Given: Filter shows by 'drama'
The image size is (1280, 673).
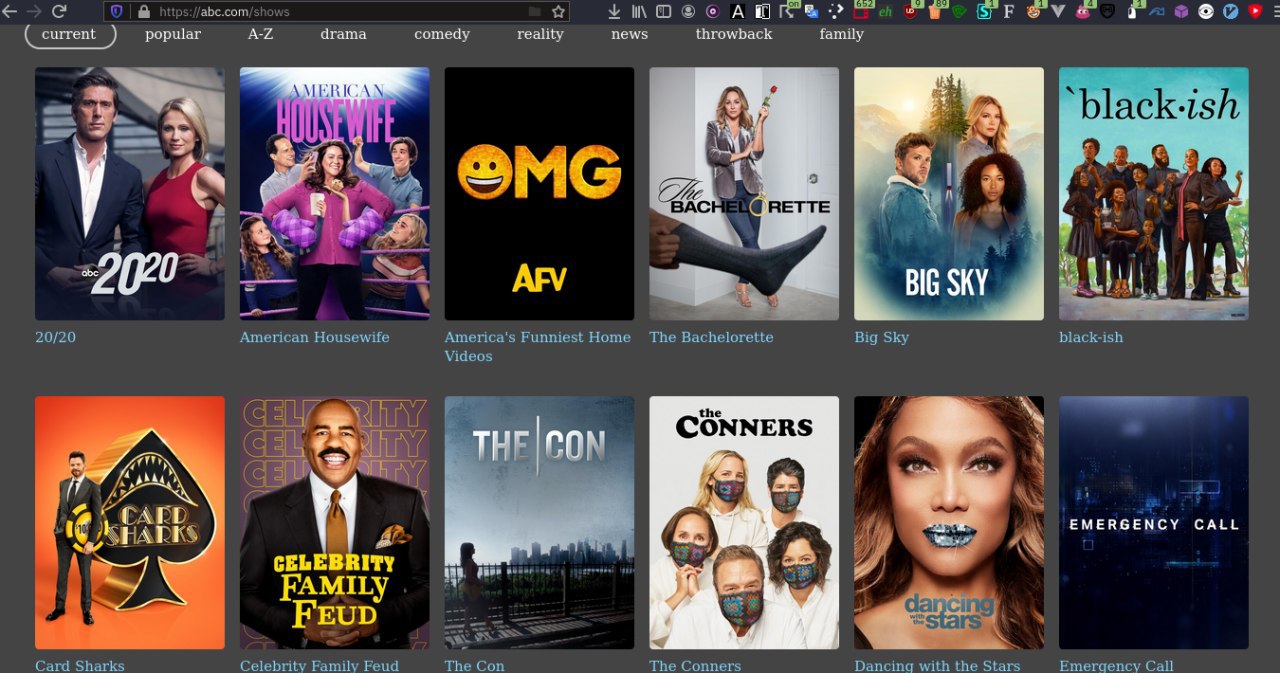Looking at the screenshot, I should pos(343,34).
